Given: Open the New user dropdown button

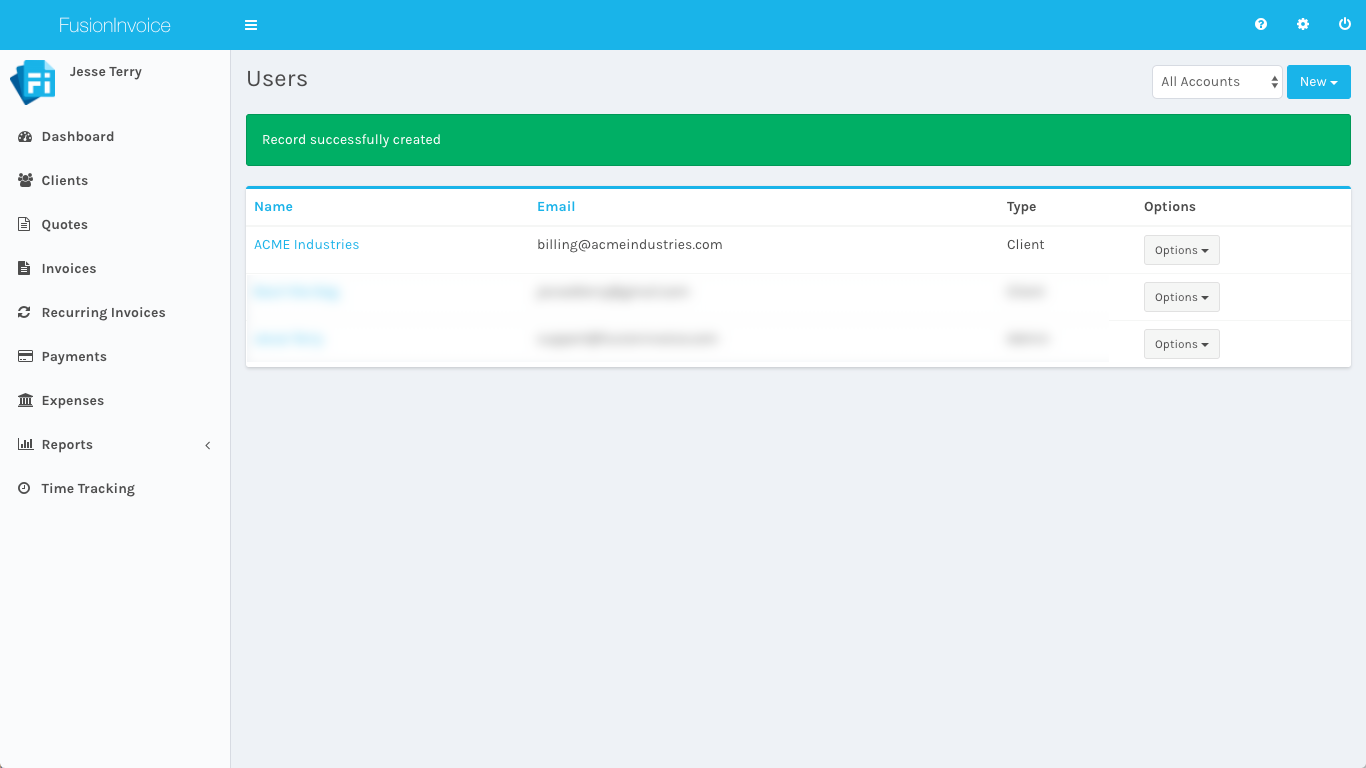Looking at the screenshot, I should [1318, 82].
